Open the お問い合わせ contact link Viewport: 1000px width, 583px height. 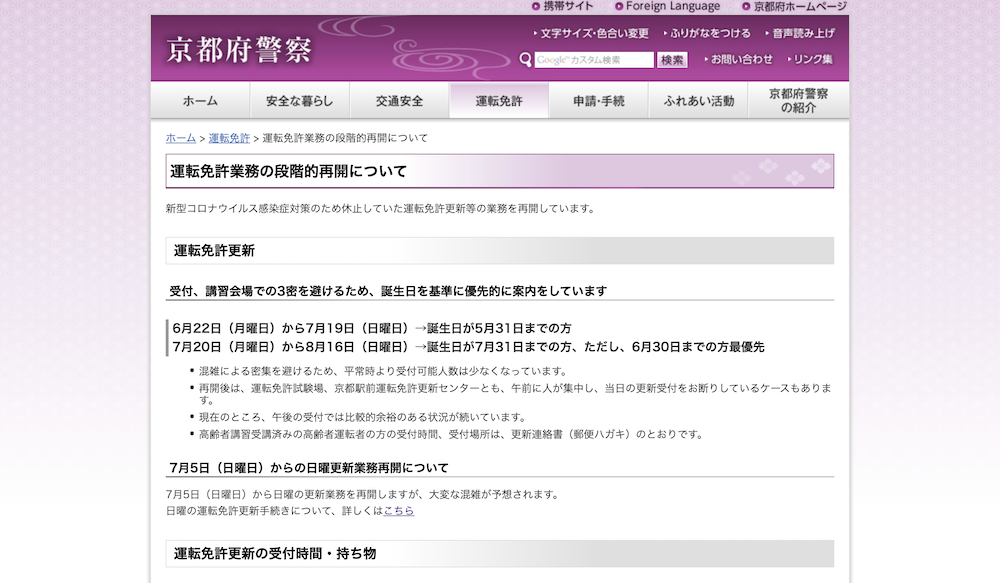click(739, 59)
